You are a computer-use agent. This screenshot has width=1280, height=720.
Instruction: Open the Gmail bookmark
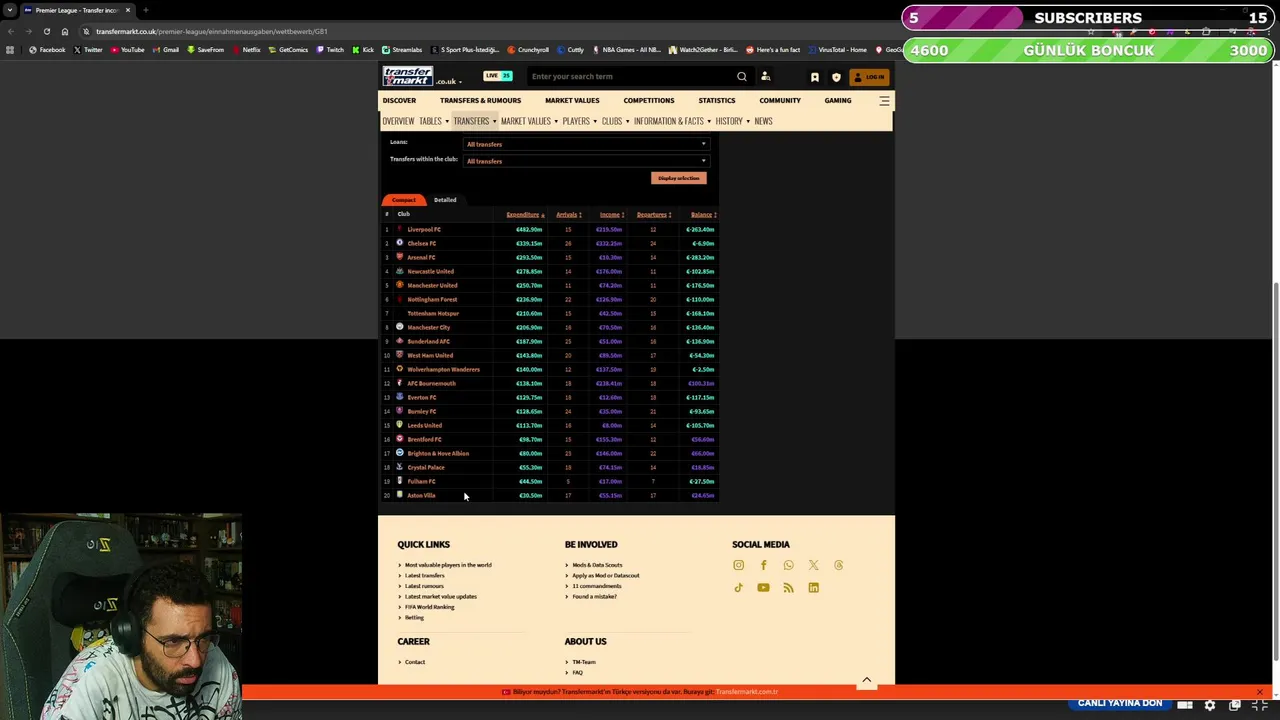166,50
